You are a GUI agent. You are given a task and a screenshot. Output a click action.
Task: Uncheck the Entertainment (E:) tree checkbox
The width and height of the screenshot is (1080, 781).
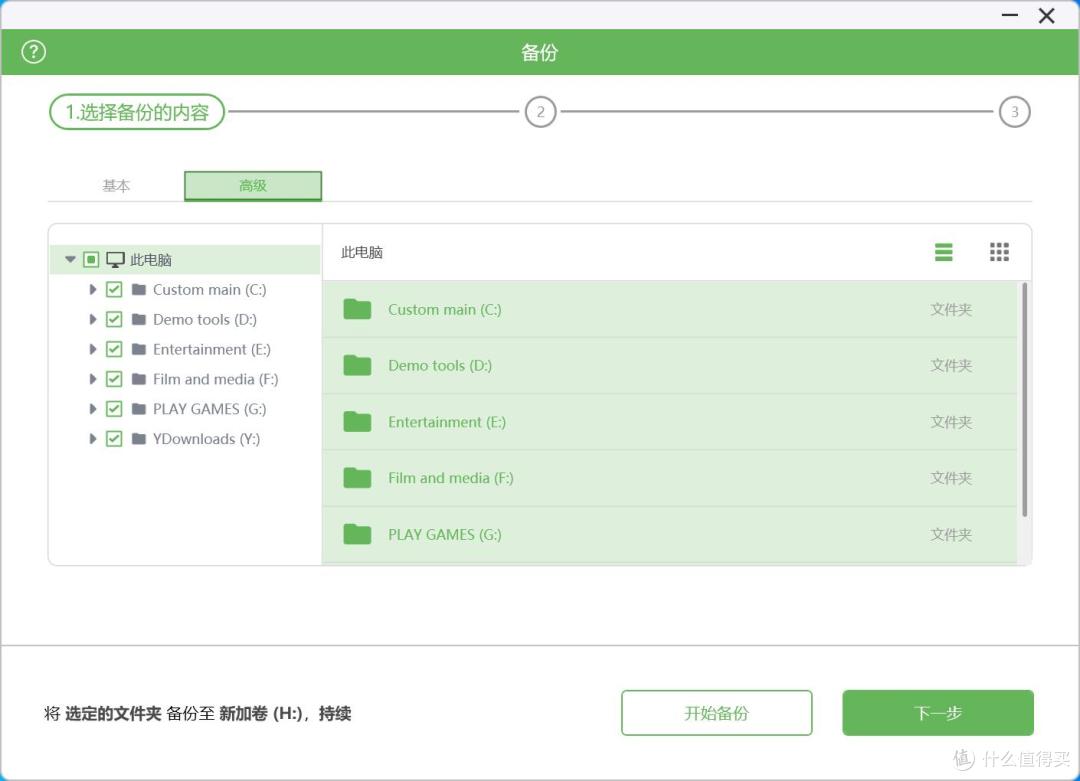click(114, 349)
